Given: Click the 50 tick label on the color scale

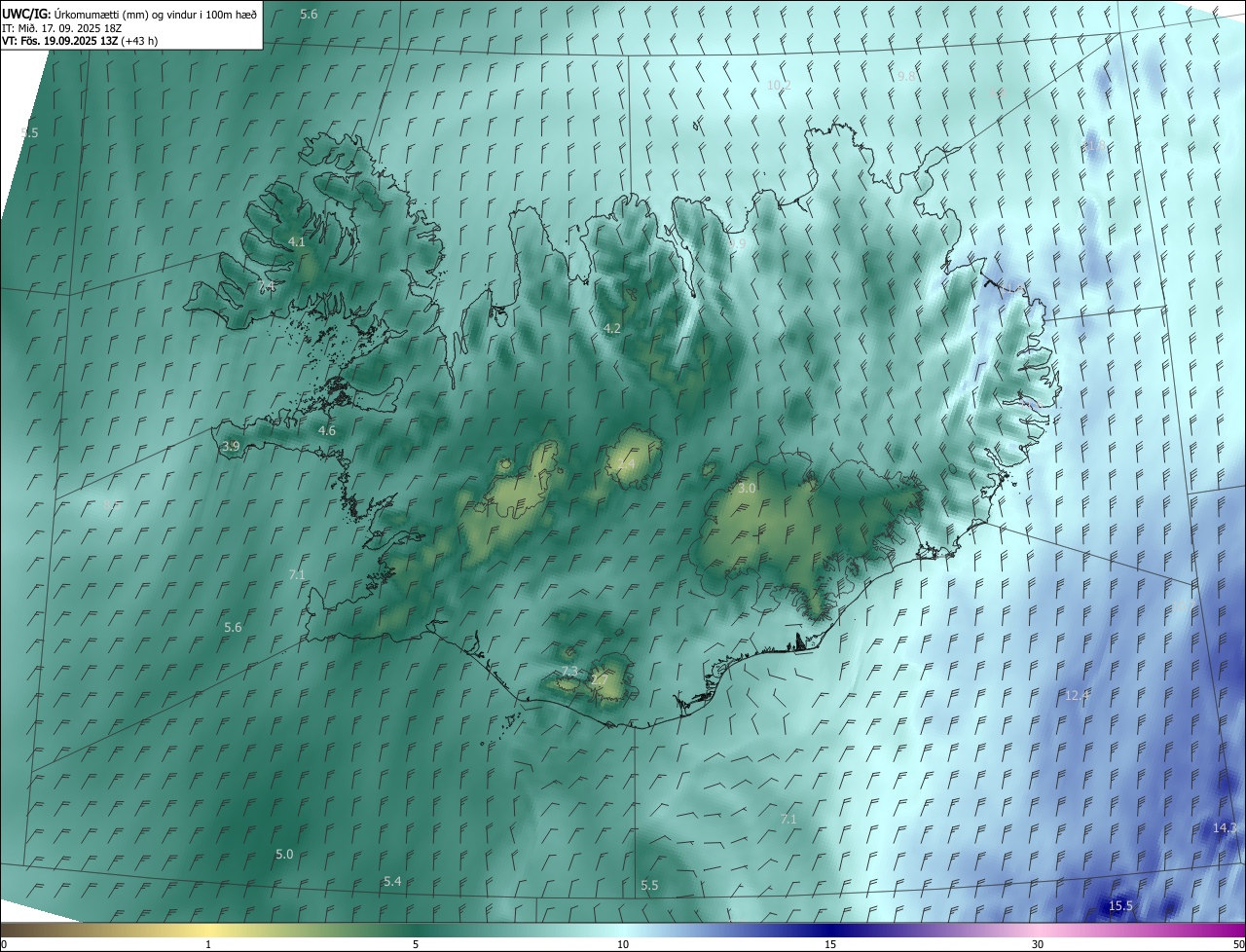Looking at the screenshot, I should coord(1238,944).
